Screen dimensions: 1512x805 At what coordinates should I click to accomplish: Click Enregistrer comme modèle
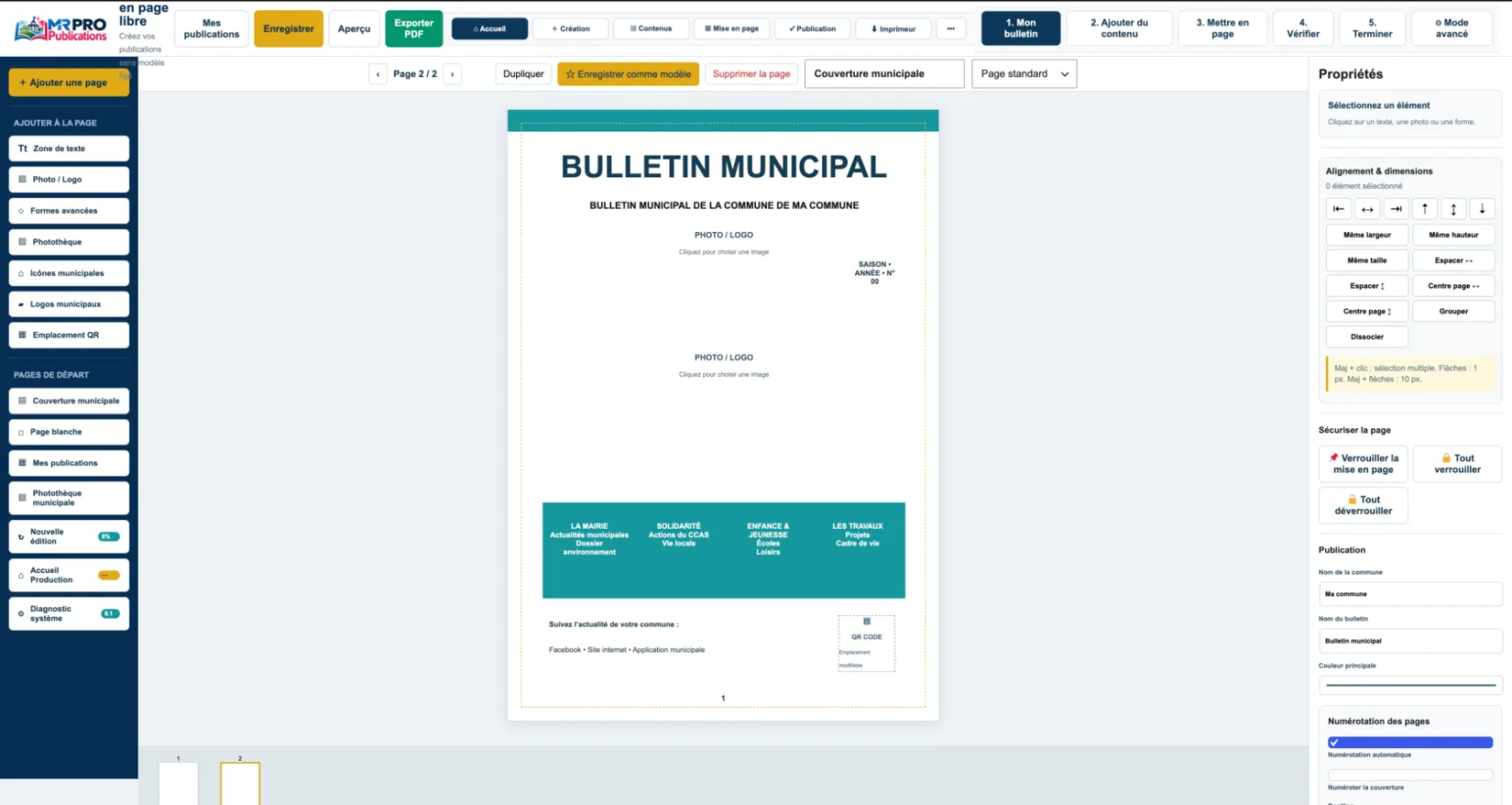628,74
